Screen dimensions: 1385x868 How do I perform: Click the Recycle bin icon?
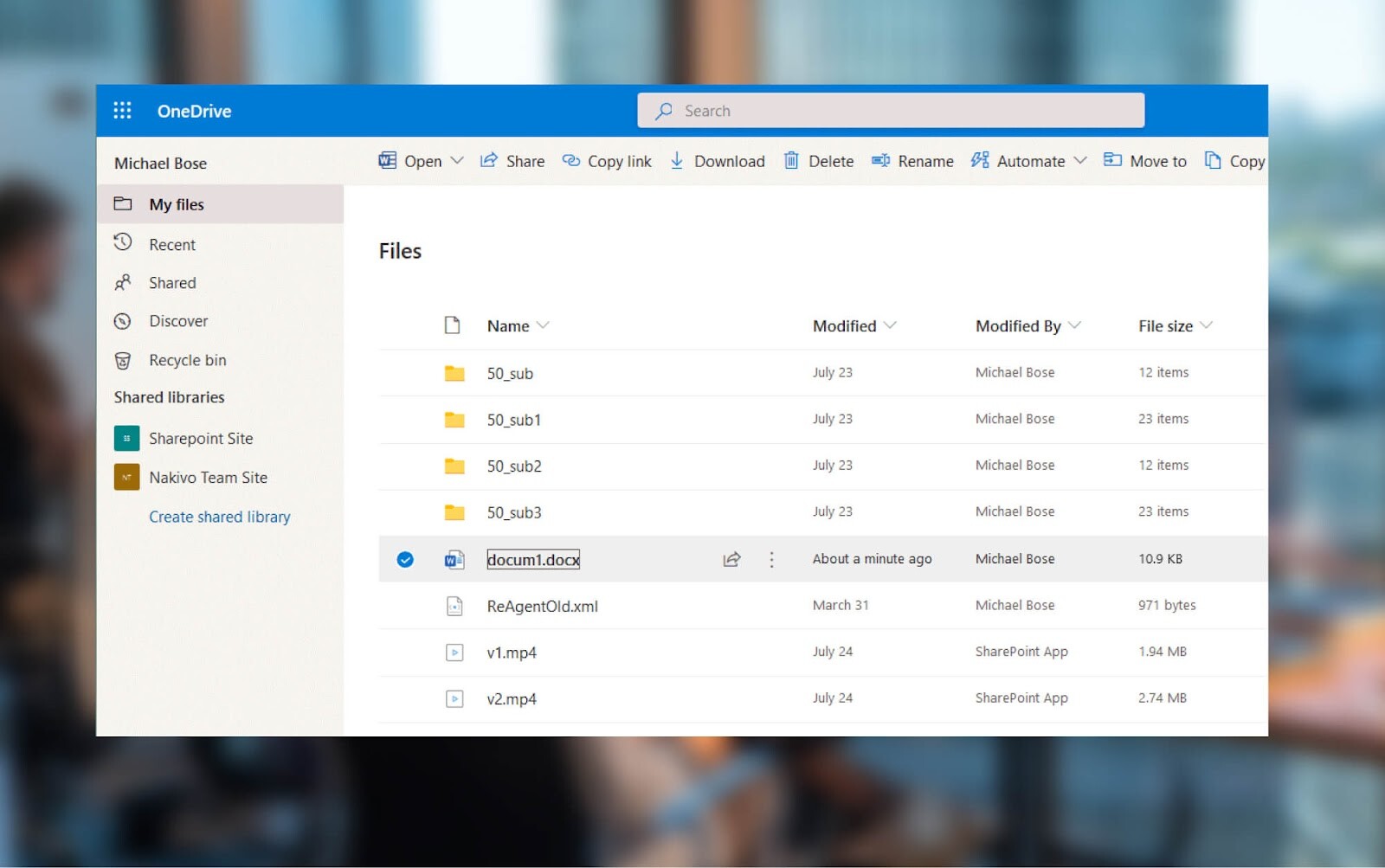click(x=123, y=360)
